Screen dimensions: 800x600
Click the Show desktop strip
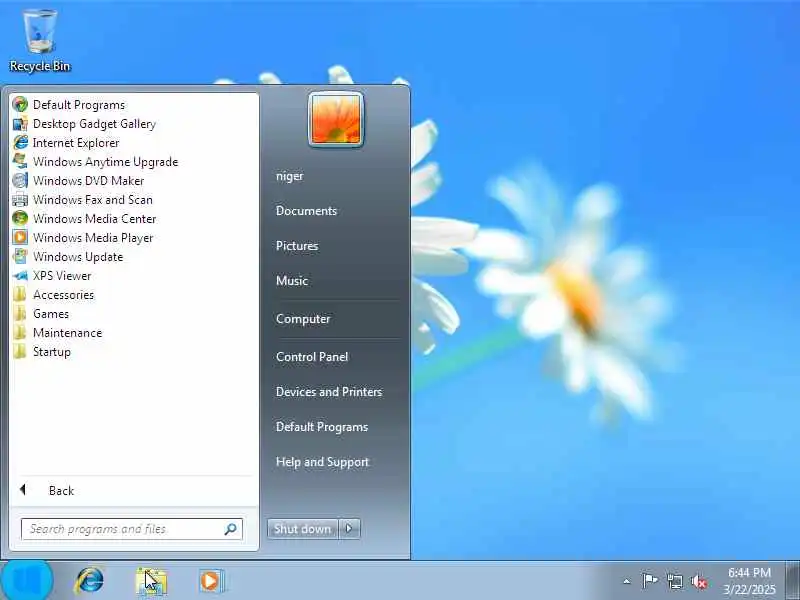792,581
